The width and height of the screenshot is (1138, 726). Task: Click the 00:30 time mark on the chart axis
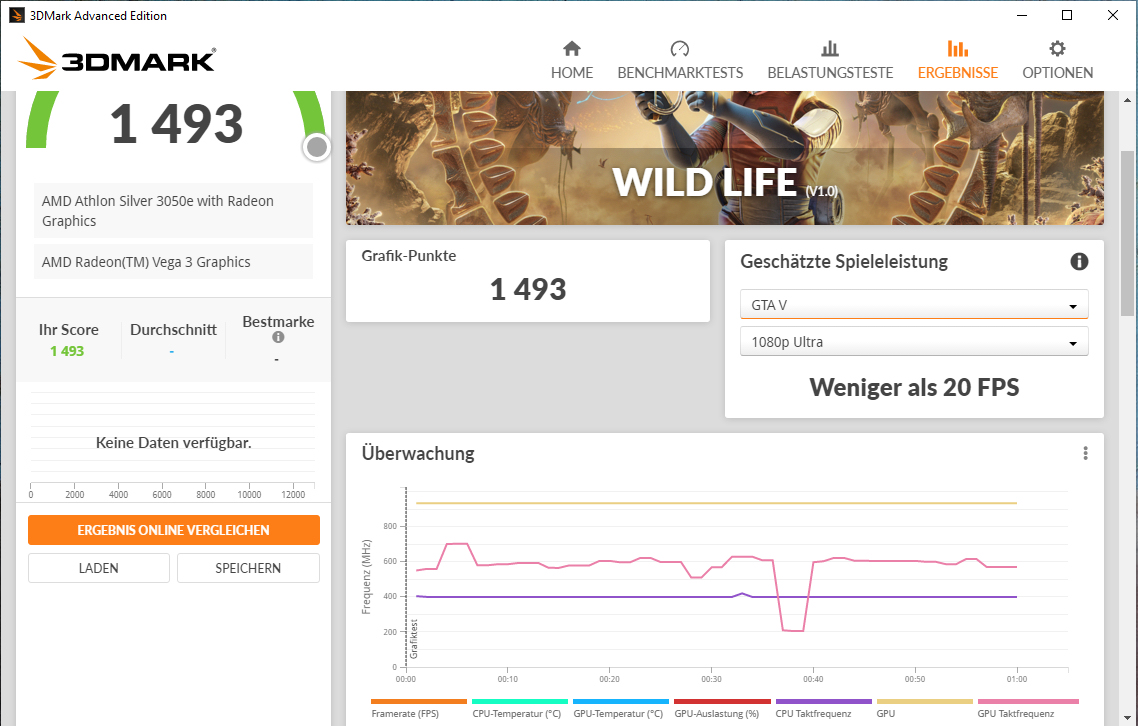click(x=711, y=680)
